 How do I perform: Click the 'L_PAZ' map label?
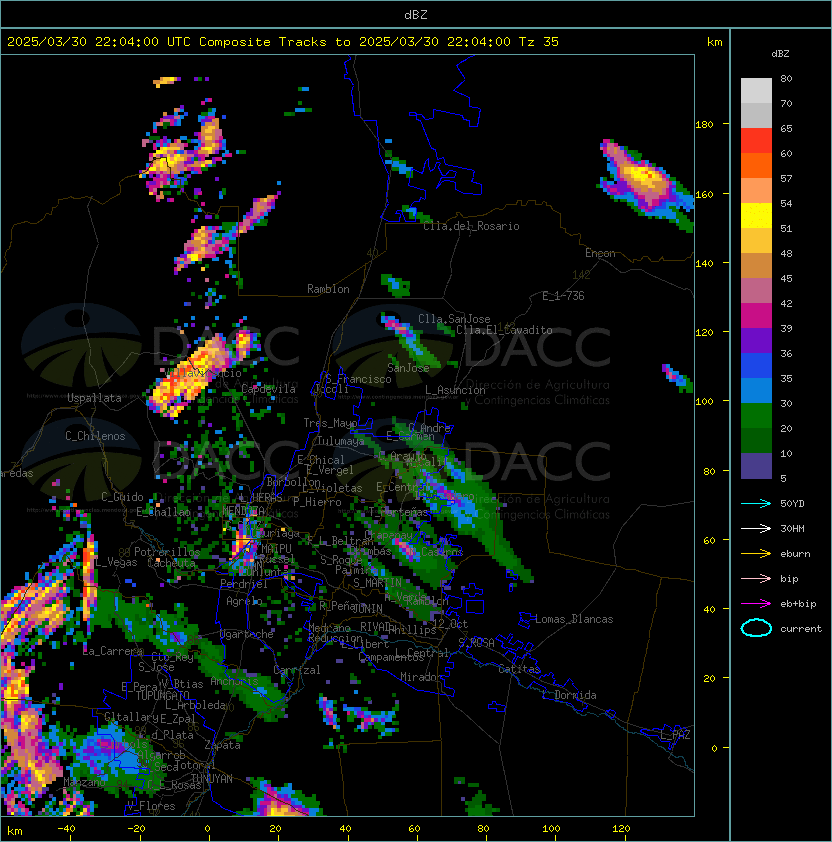pos(675,735)
